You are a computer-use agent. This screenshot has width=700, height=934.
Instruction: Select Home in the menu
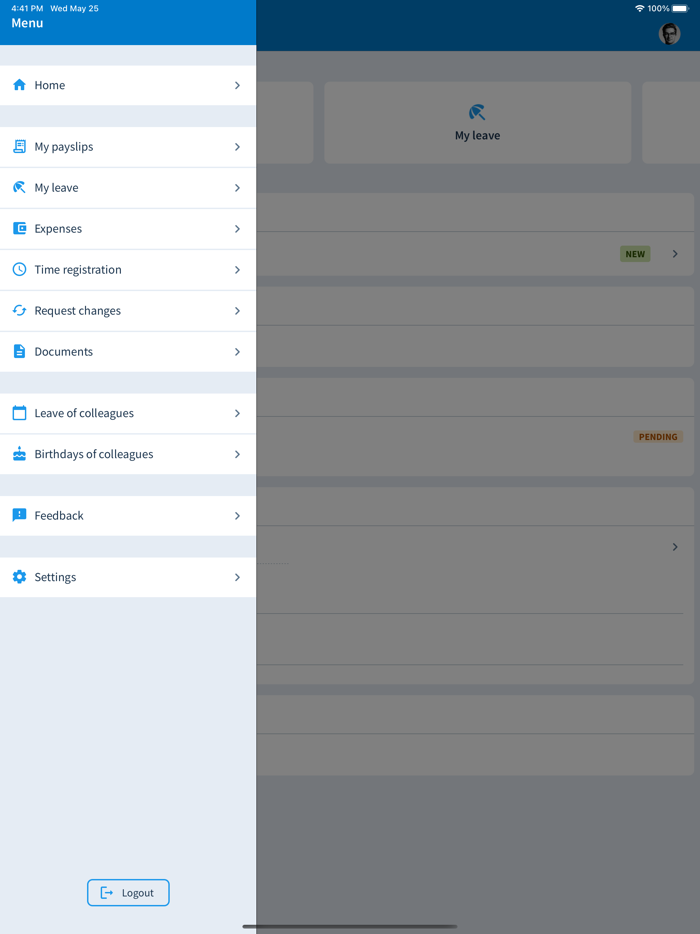(128, 85)
